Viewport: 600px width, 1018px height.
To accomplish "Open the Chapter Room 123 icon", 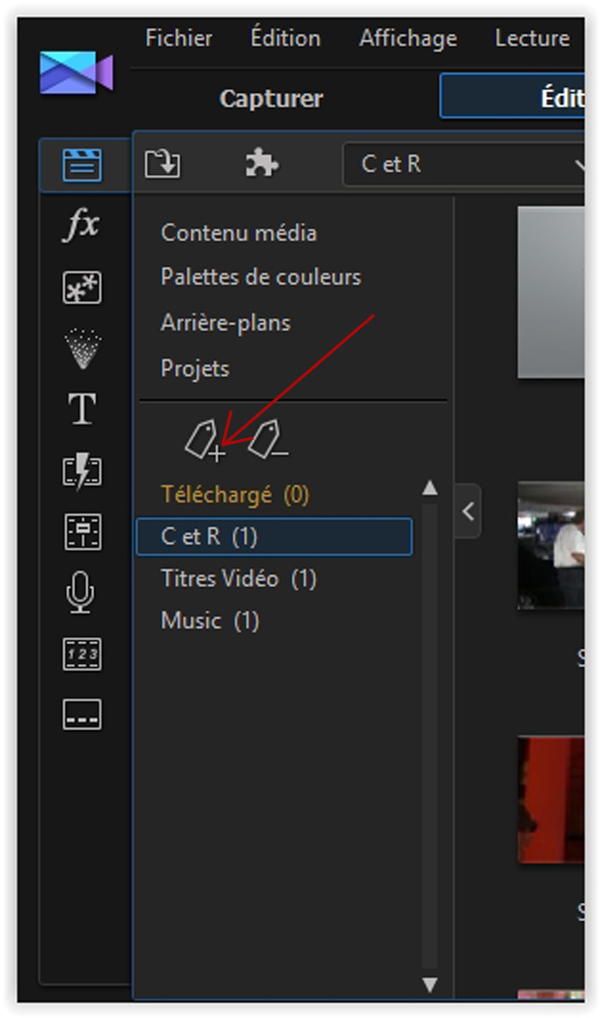I will (x=82, y=654).
